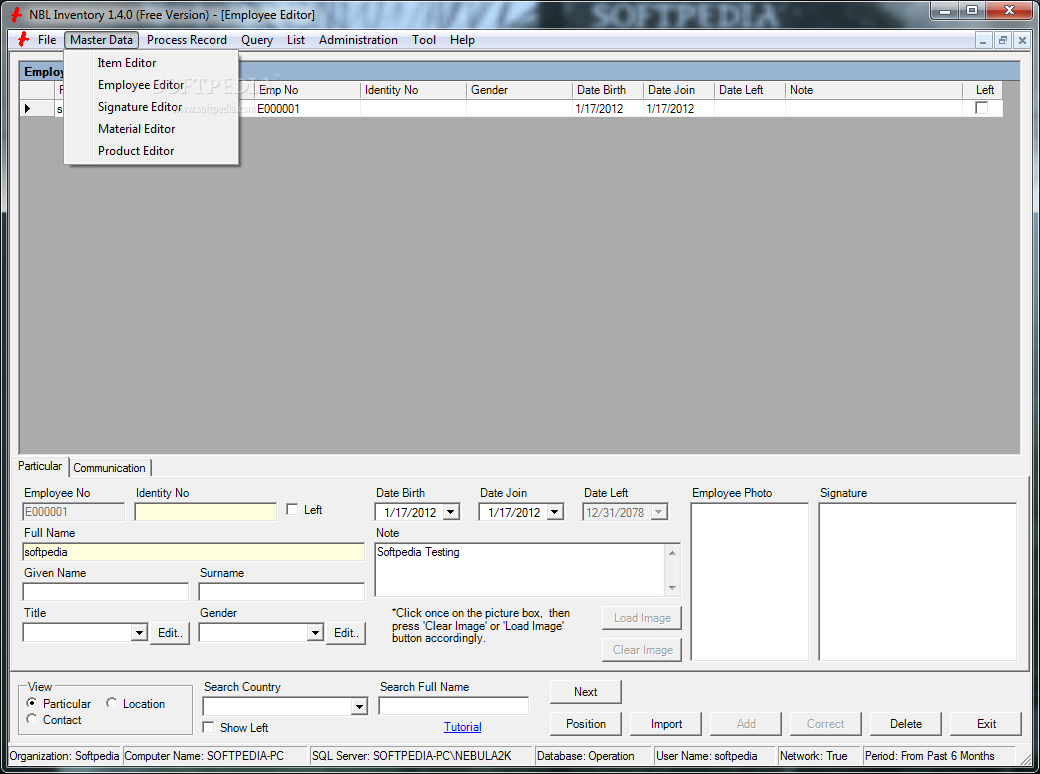Choose Material Editor menu entry
This screenshot has height=774, width=1040.
(x=151, y=129)
